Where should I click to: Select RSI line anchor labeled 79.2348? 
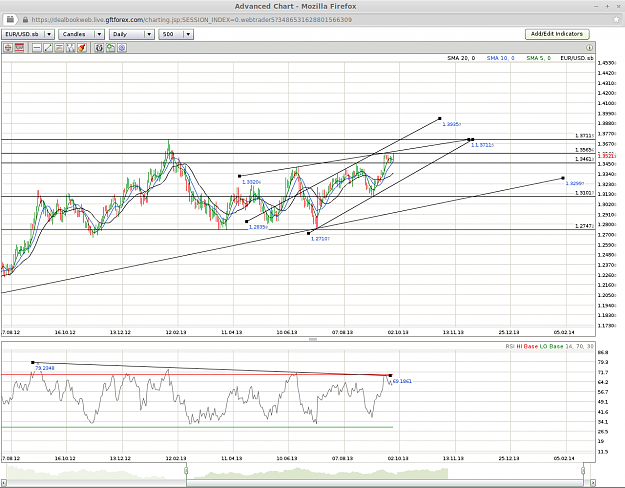33,362
